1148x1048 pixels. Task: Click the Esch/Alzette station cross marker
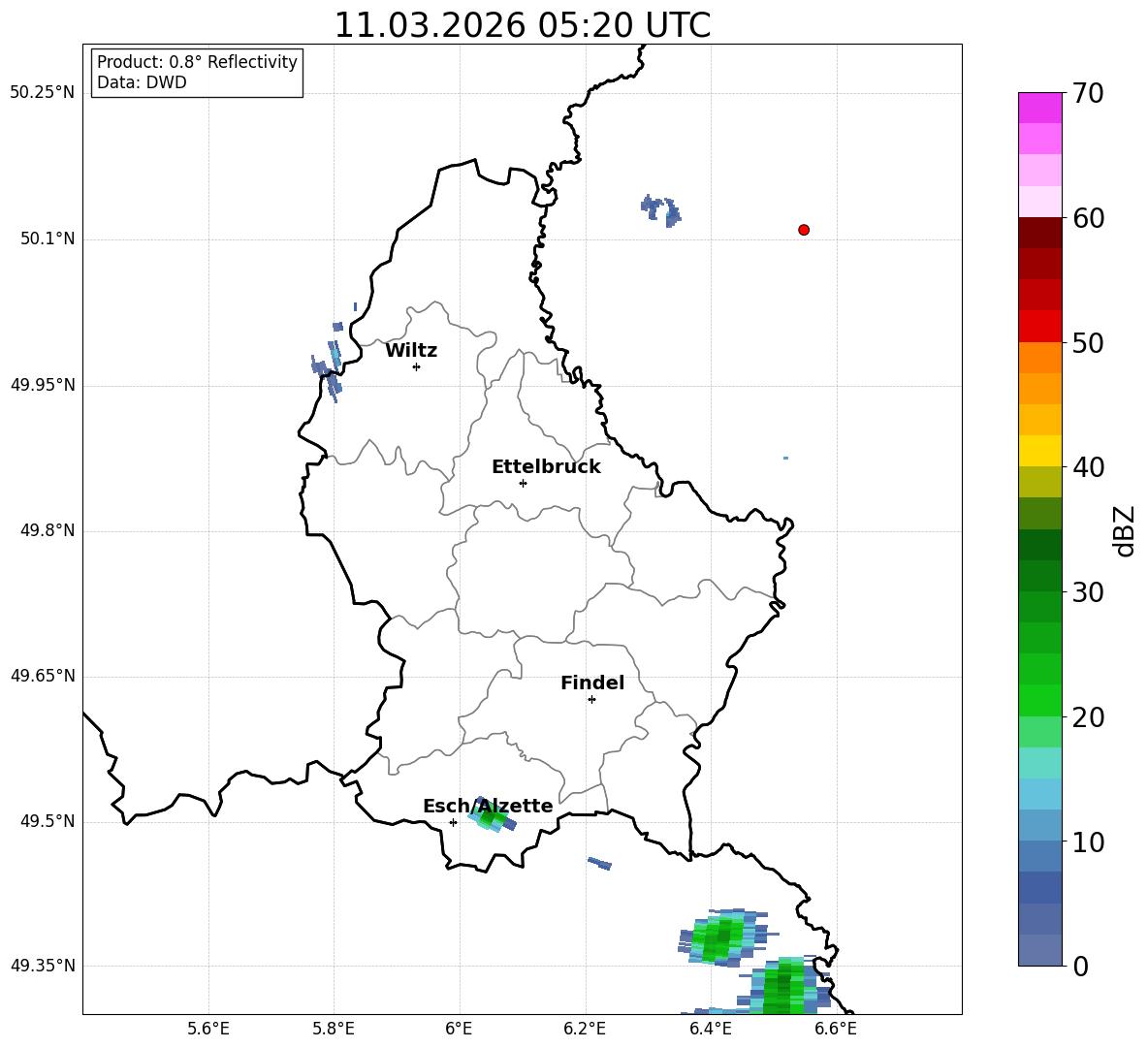click(x=453, y=822)
